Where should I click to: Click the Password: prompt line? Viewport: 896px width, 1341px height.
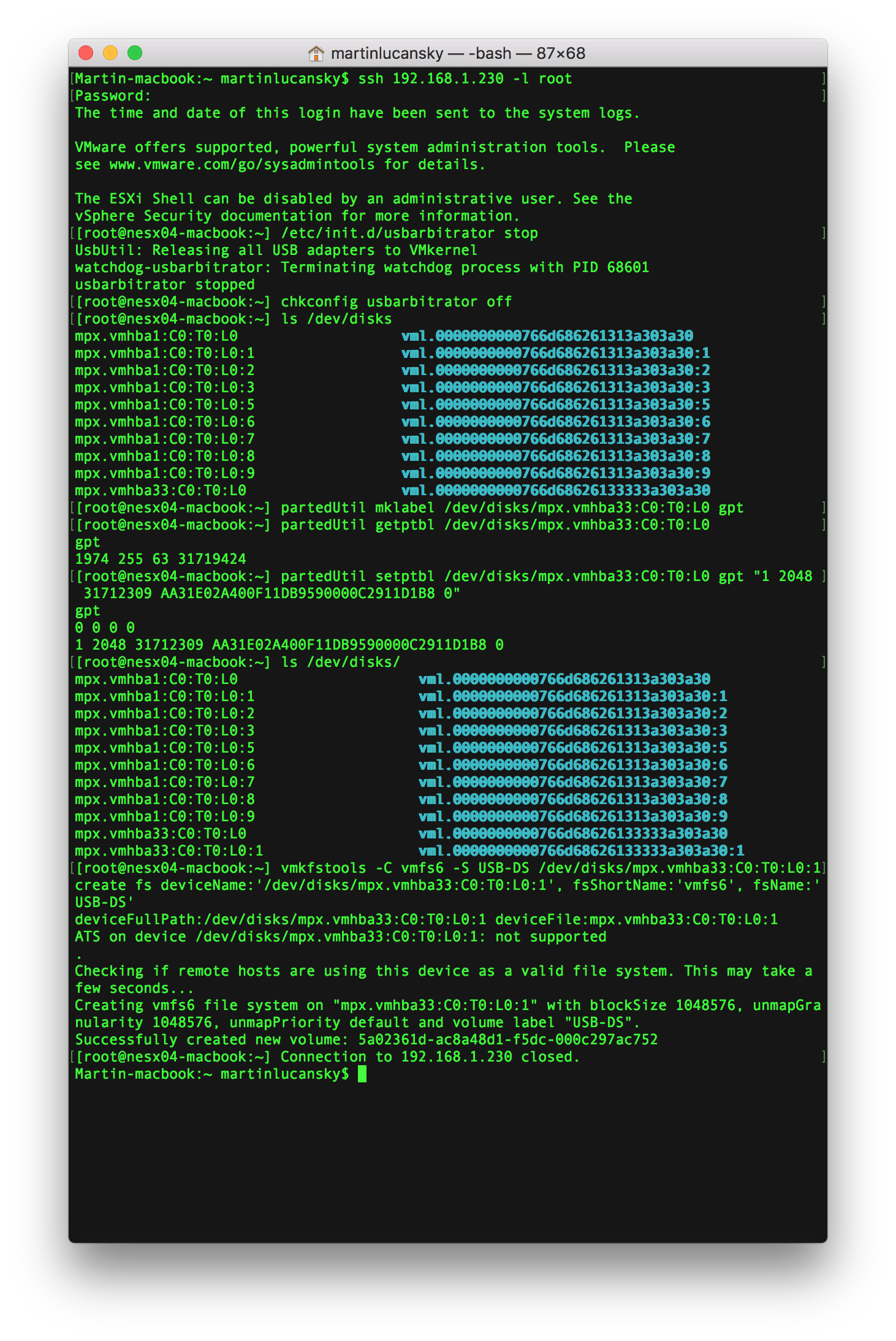(113, 96)
